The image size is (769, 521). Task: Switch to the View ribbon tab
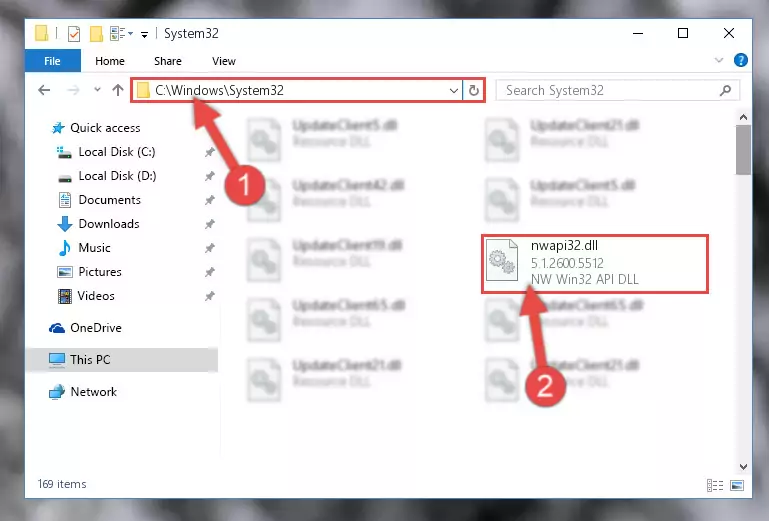[224, 61]
